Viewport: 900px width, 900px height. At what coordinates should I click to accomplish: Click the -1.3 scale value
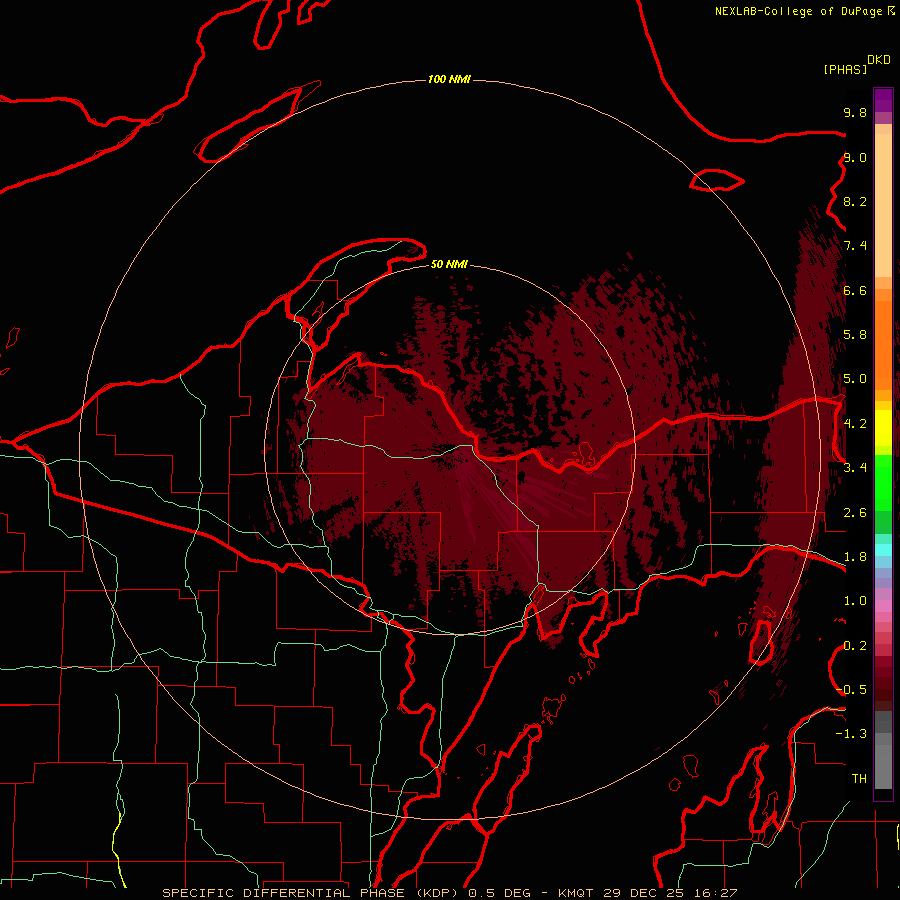tap(851, 734)
